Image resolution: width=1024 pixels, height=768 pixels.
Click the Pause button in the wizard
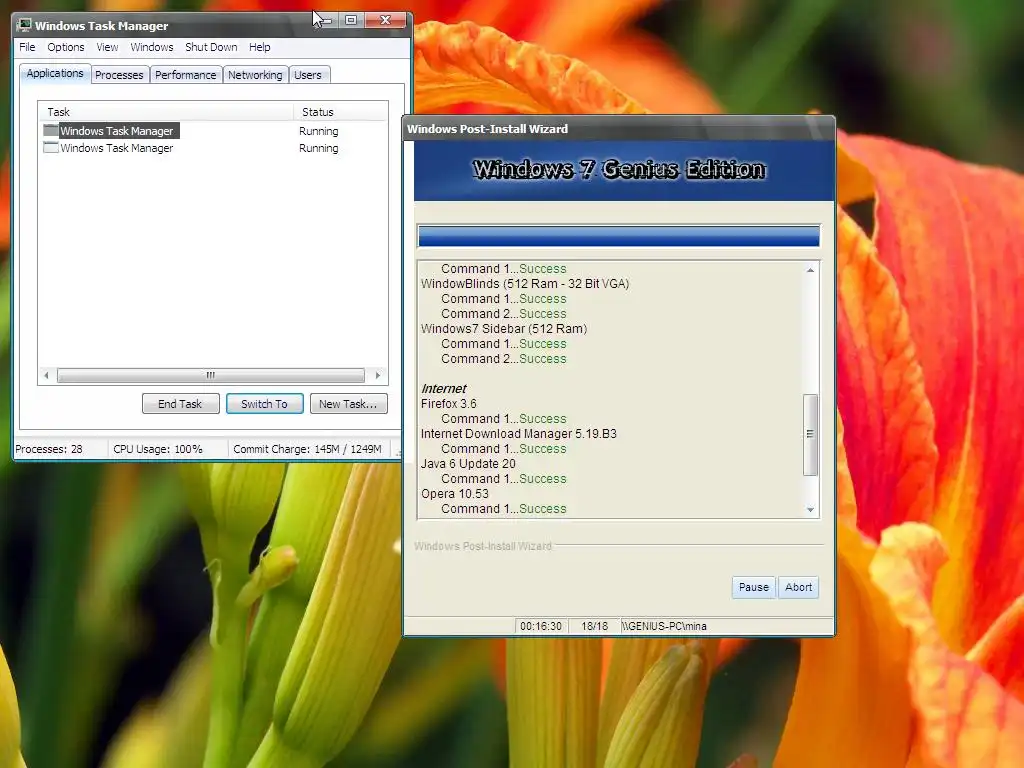[x=754, y=587]
